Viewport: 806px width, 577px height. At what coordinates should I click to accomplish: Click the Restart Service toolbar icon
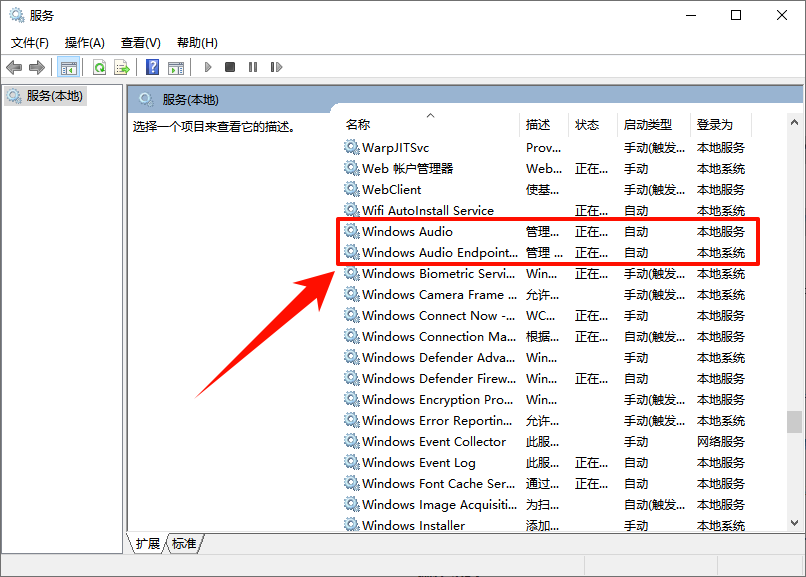coord(276,67)
